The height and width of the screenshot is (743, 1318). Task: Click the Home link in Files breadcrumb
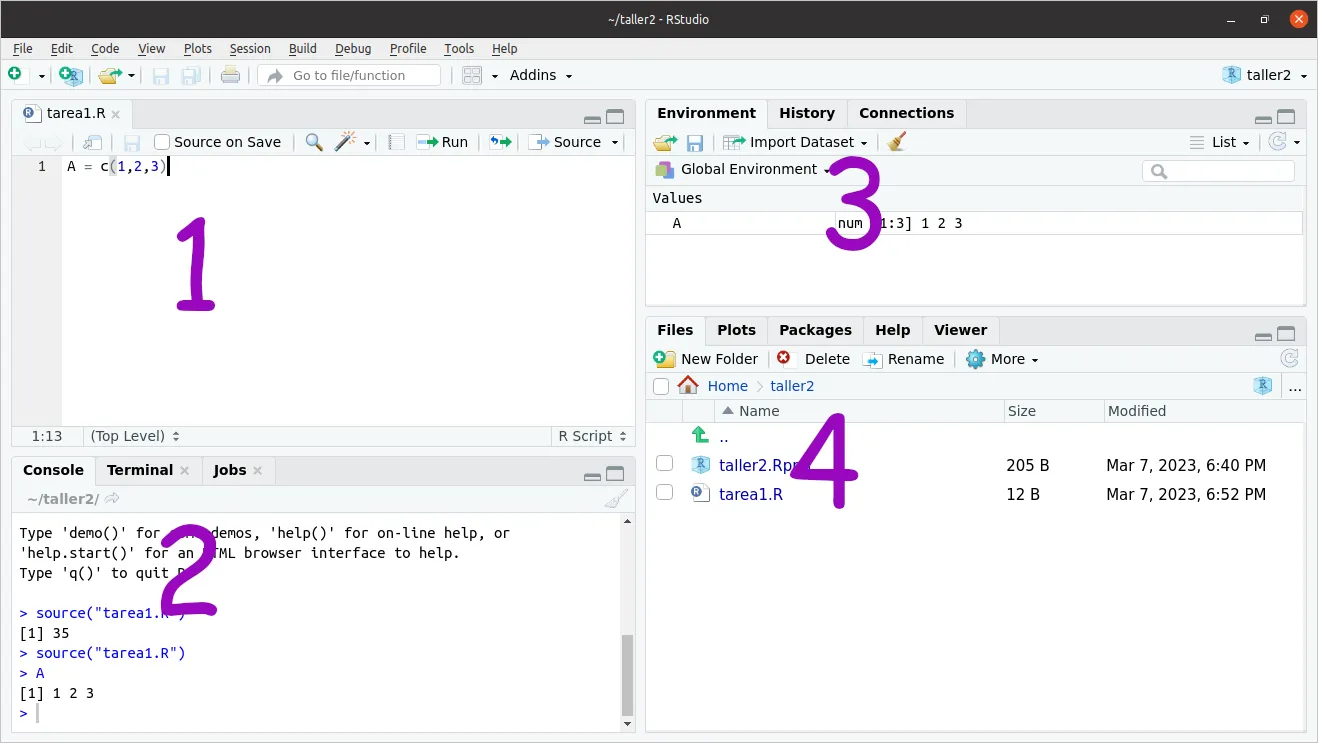point(727,386)
